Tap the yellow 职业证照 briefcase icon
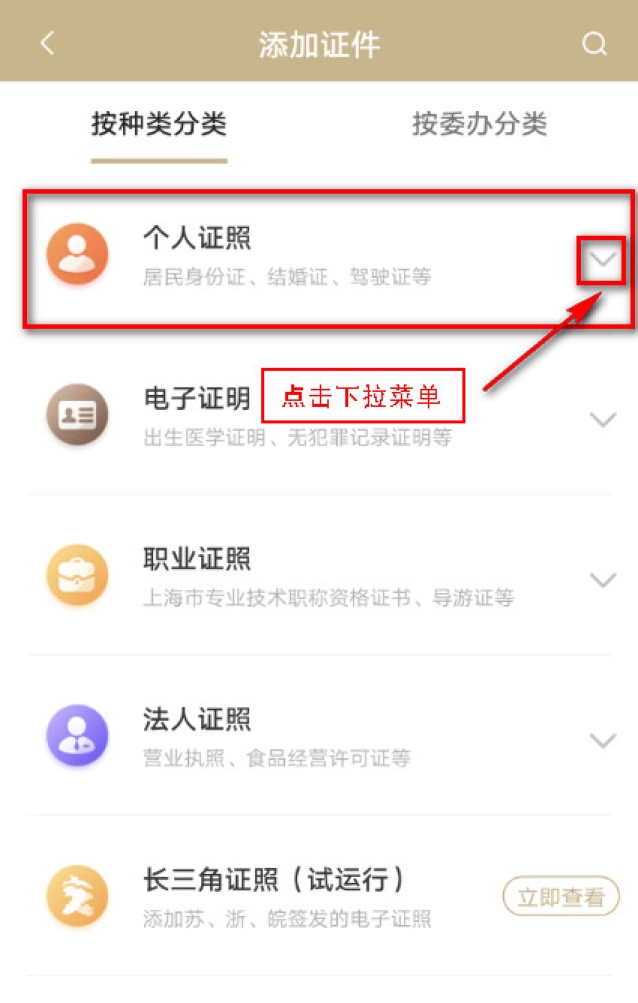Viewport: 638px width, 1003px height. pyautogui.click(x=77, y=575)
